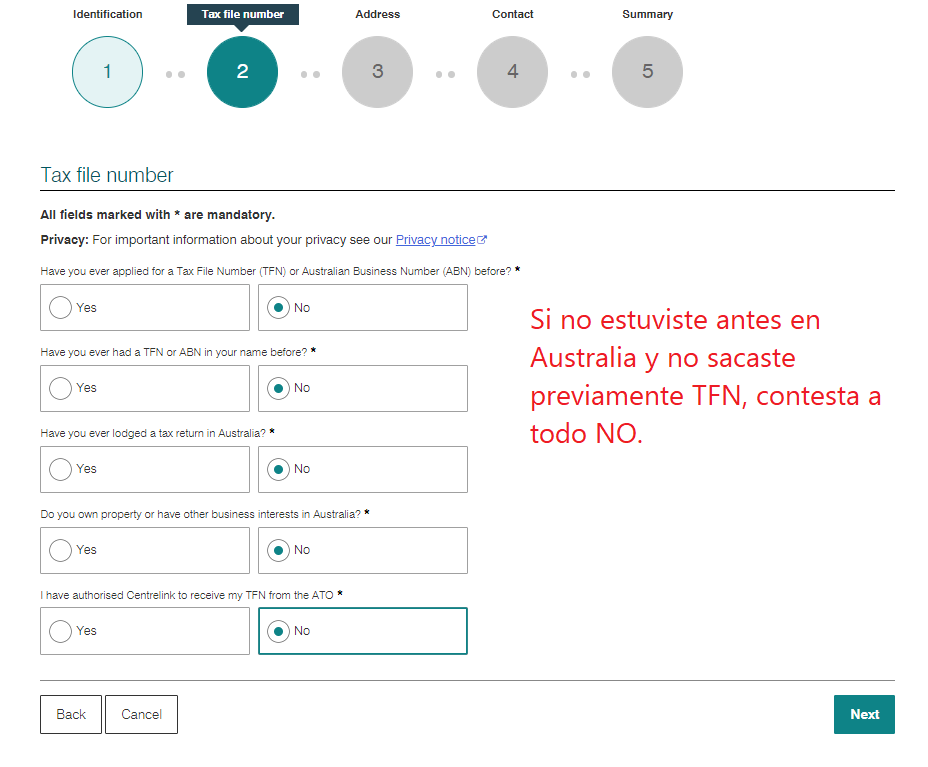Click Next to continue to Address
928x767 pixels.
[864, 714]
